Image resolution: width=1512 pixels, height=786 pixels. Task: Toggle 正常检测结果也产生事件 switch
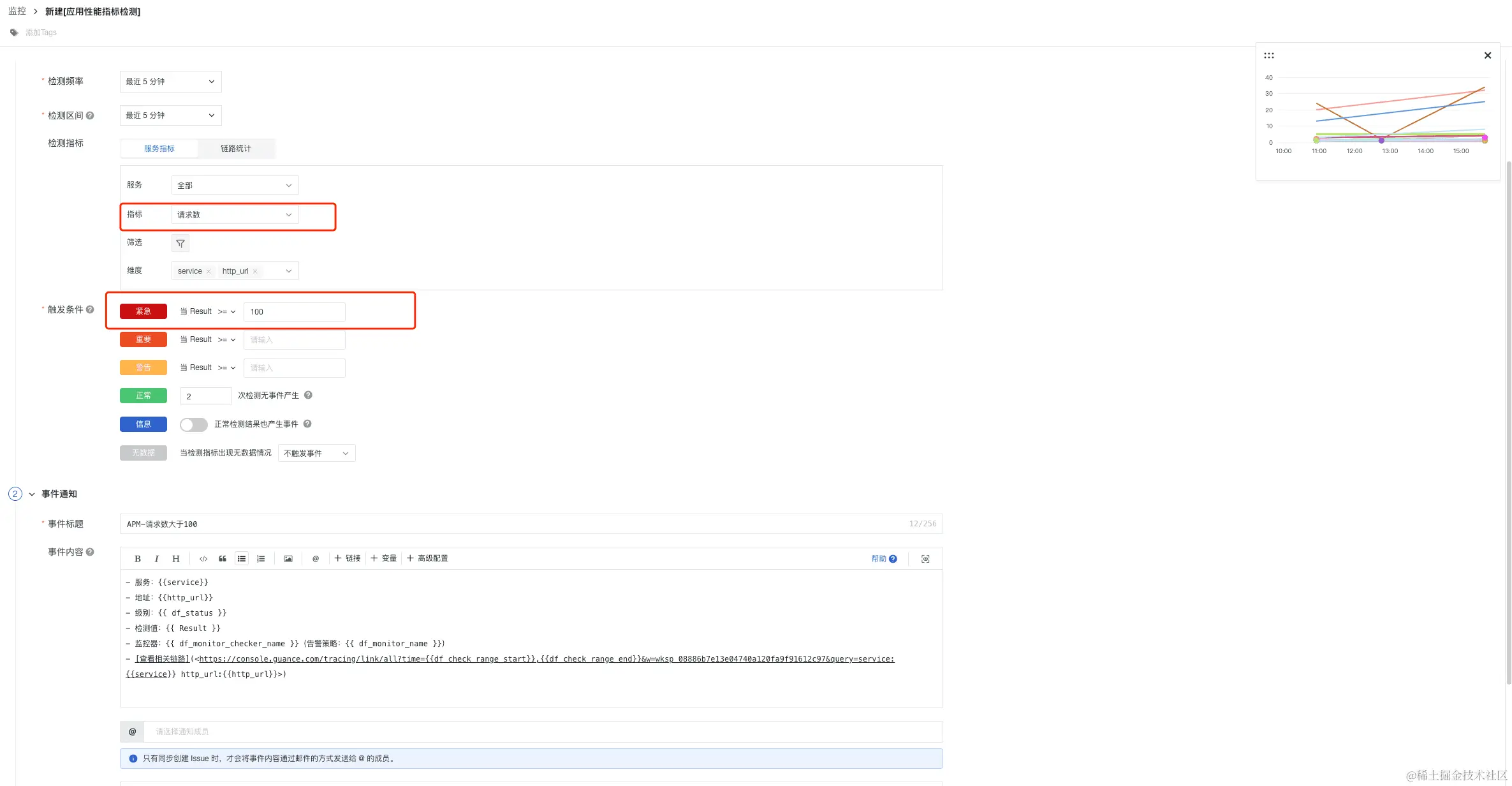(193, 424)
